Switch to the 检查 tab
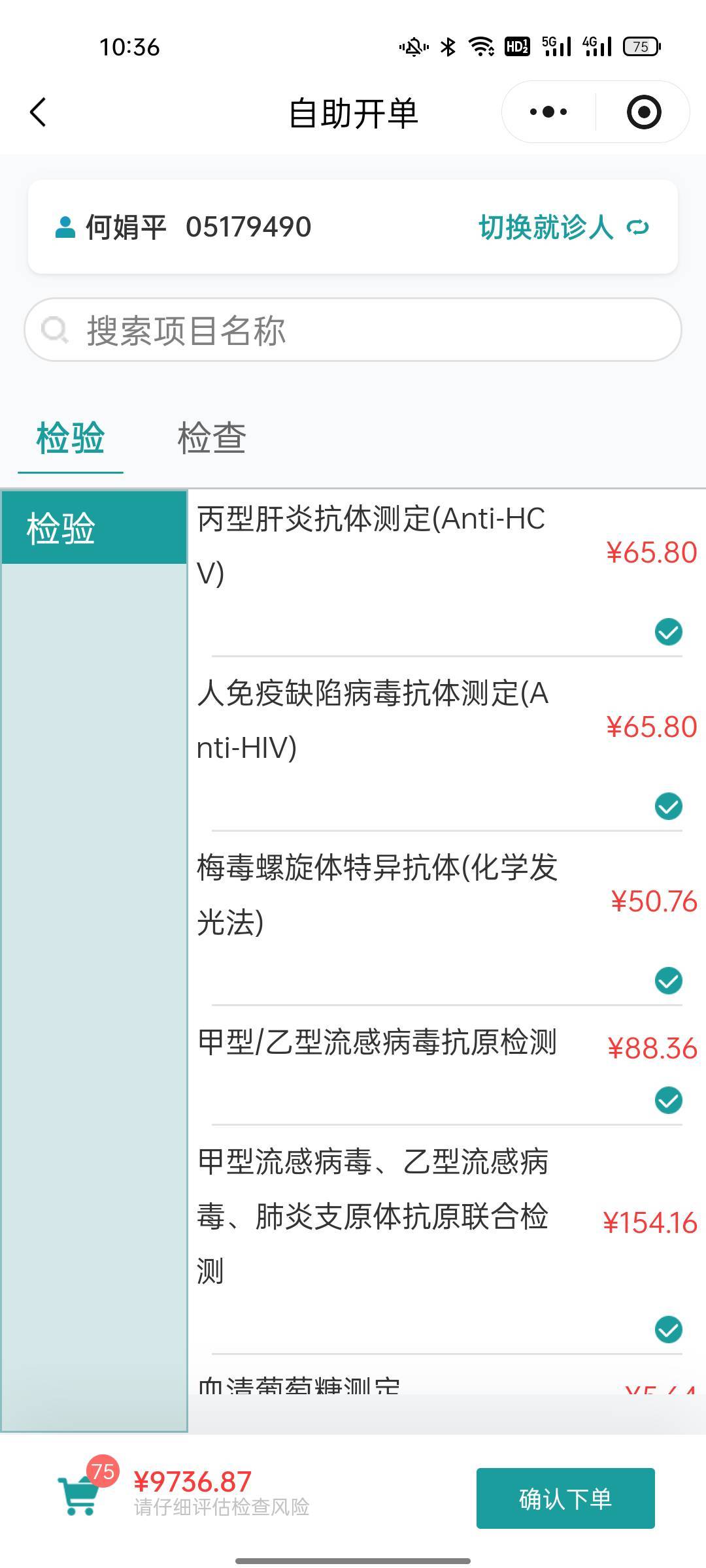Viewport: 706px width, 1568px height. [212, 438]
